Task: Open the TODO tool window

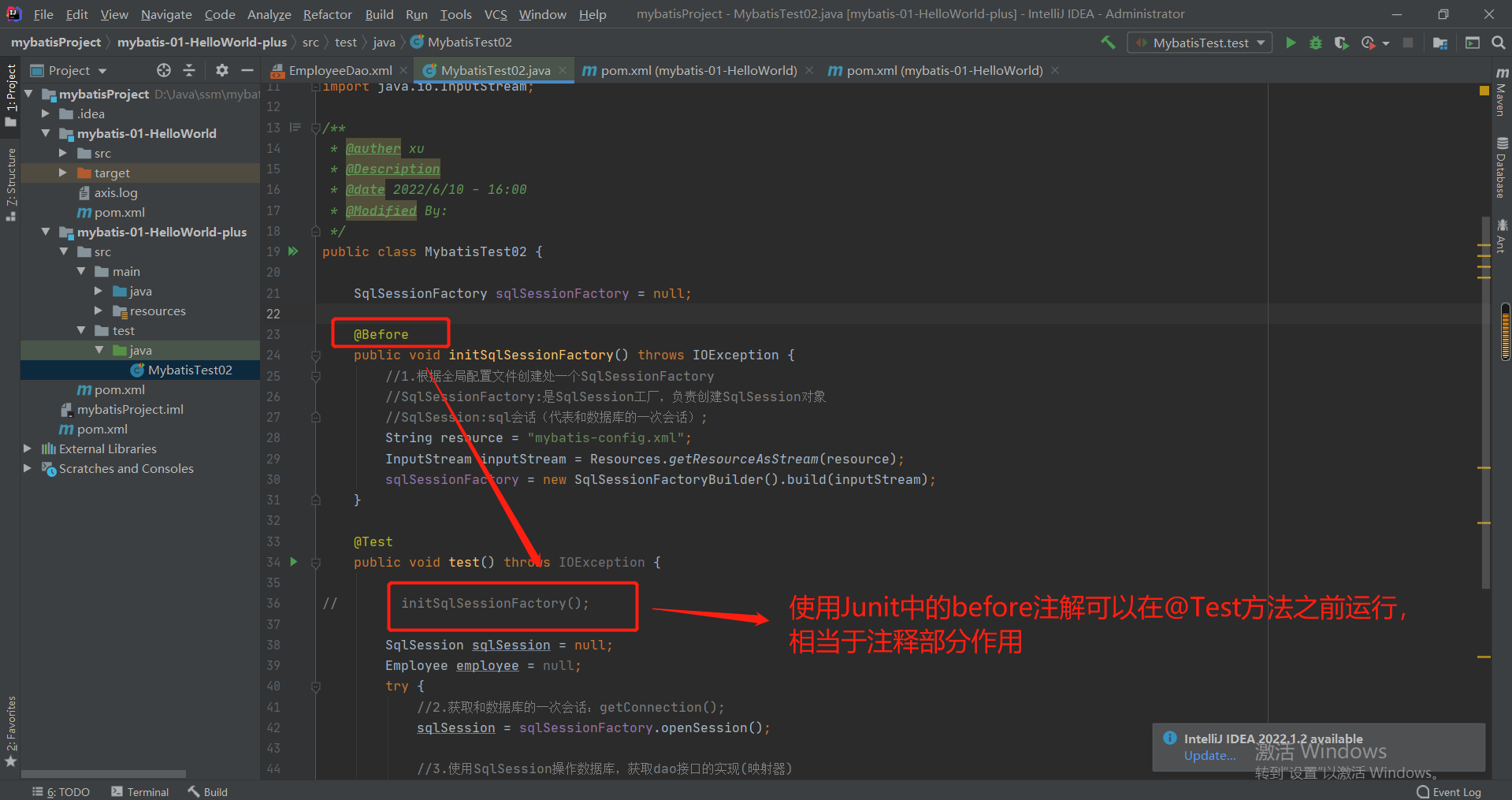Action: [61, 792]
